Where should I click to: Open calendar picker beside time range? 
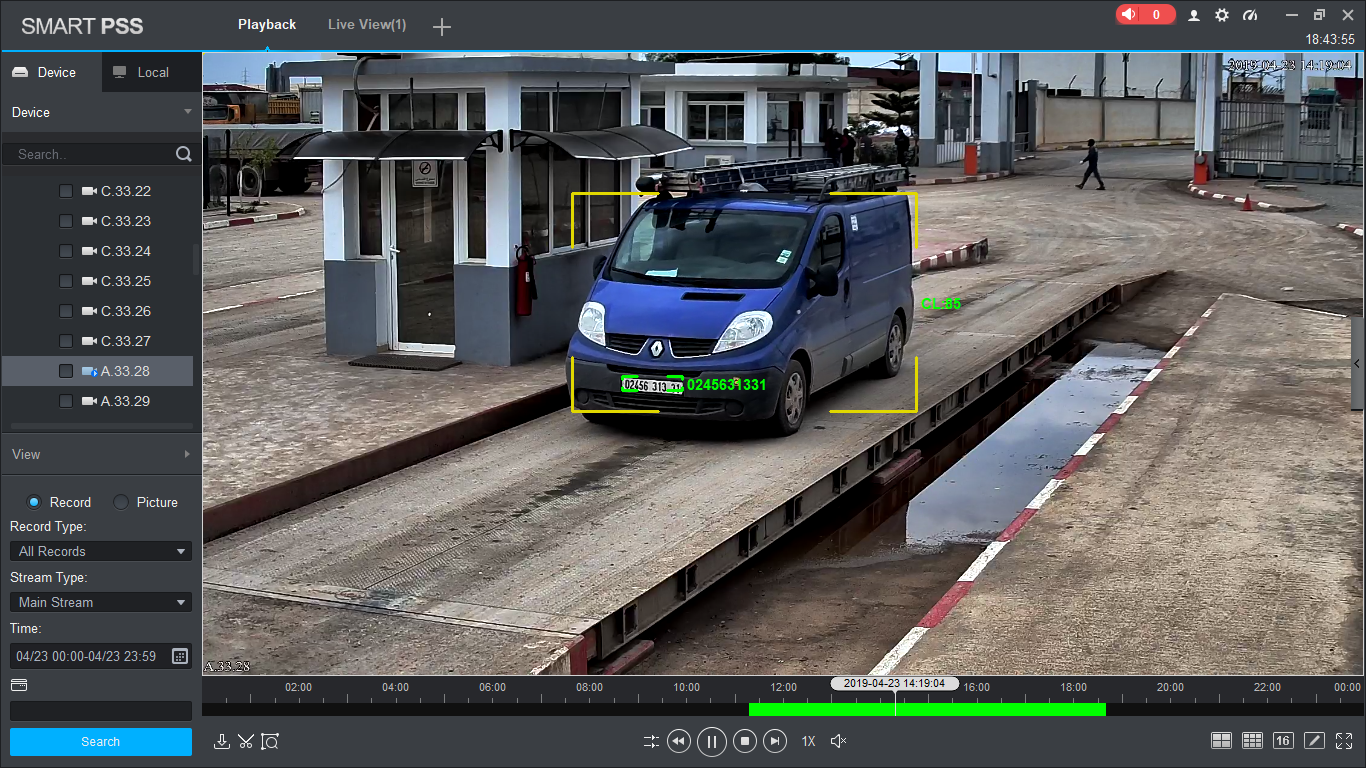180,656
